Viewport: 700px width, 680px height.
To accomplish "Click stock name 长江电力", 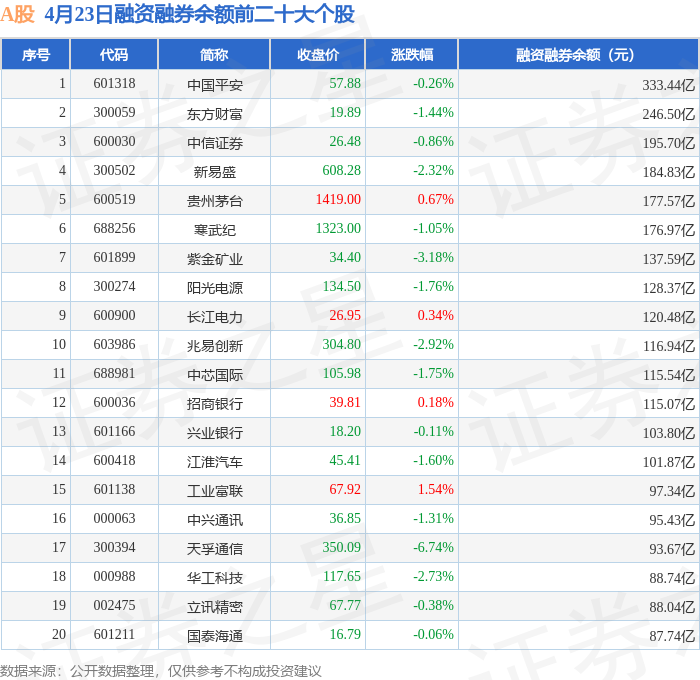I will [215, 317].
